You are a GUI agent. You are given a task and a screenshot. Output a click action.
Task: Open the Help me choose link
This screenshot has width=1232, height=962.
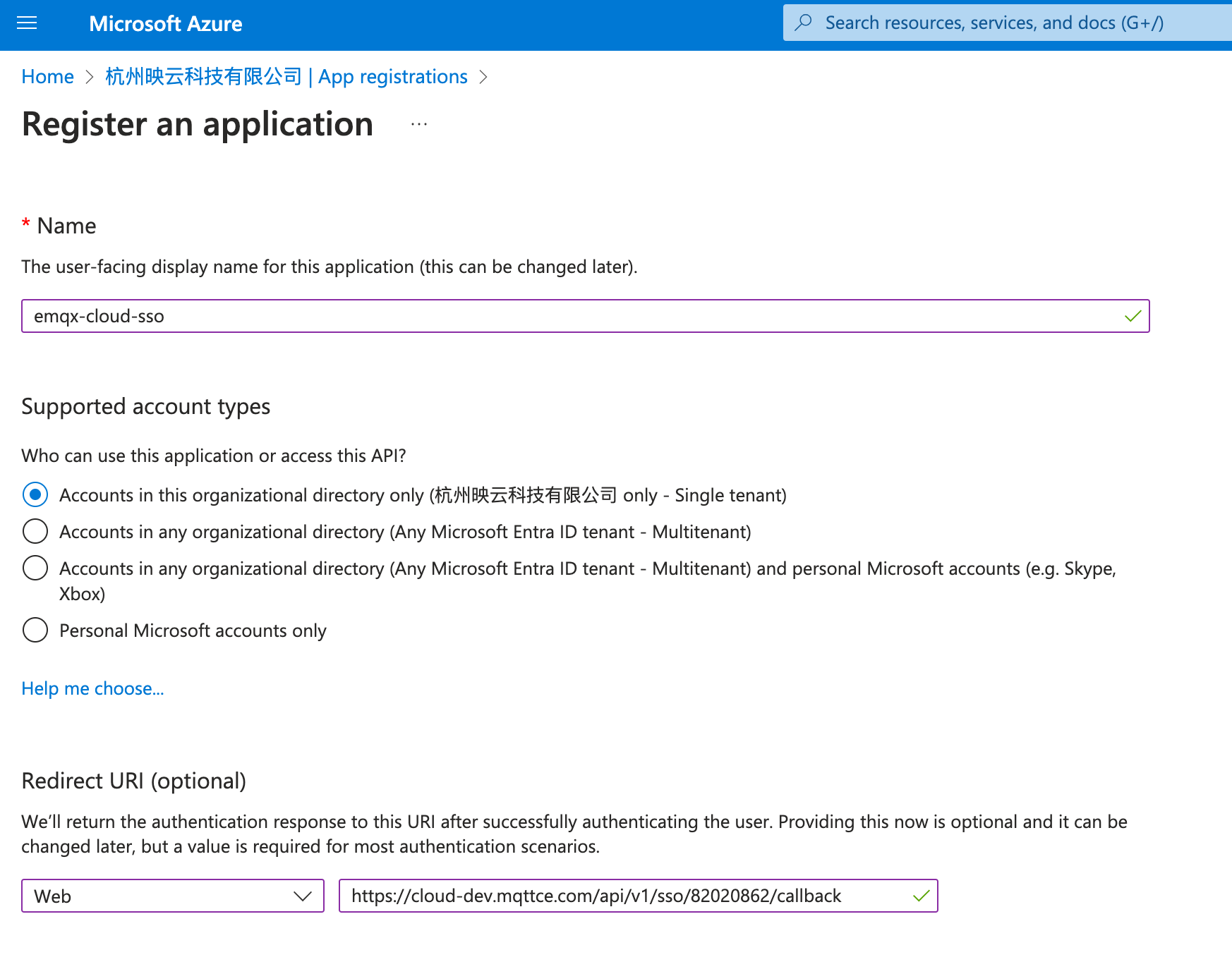click(92, 688)
